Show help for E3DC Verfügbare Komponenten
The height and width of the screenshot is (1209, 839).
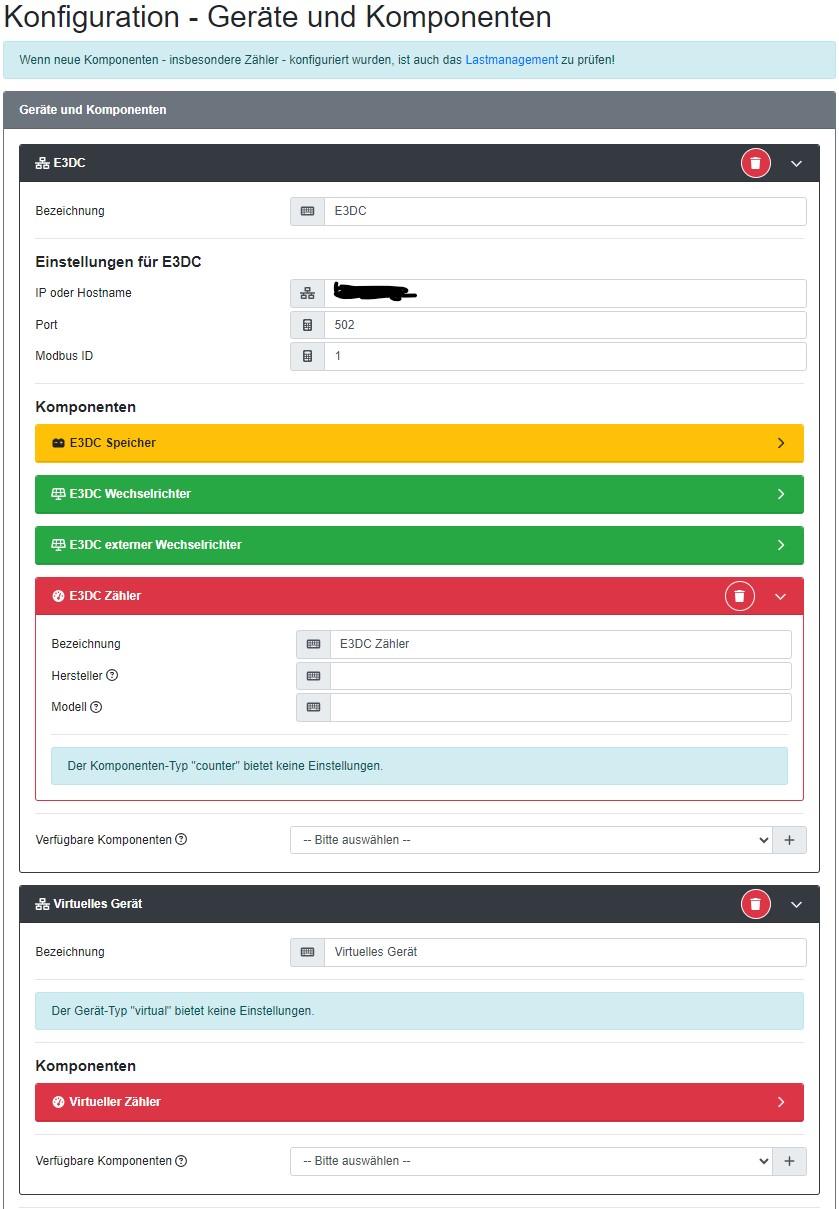pyautogui.click(x=181, y=839)
